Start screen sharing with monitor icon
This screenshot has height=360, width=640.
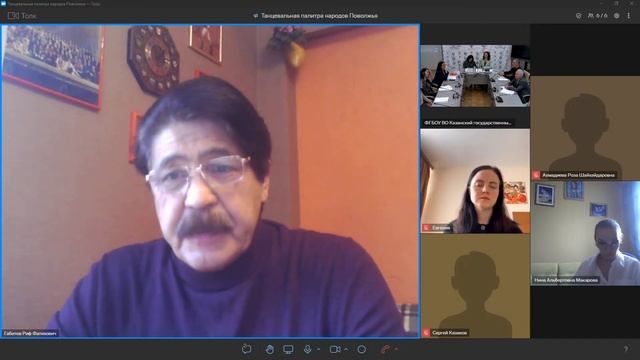288,349
